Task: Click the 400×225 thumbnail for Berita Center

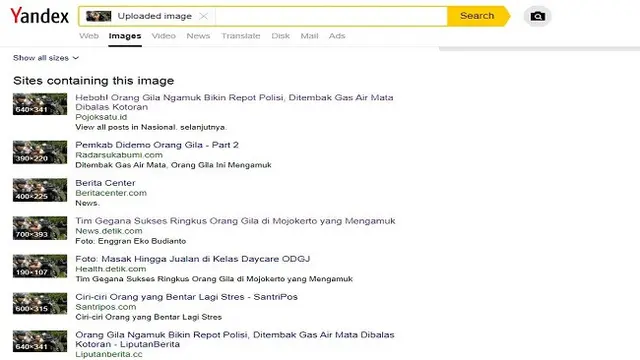Action: pos(40,190)
